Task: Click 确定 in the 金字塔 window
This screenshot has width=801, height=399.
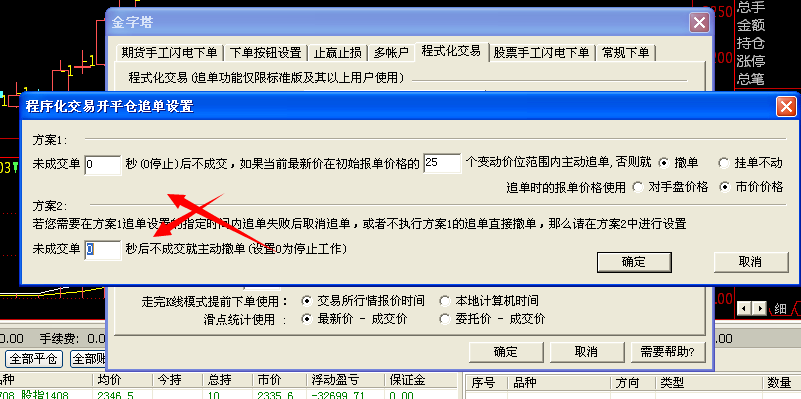Action: (506, 352)
